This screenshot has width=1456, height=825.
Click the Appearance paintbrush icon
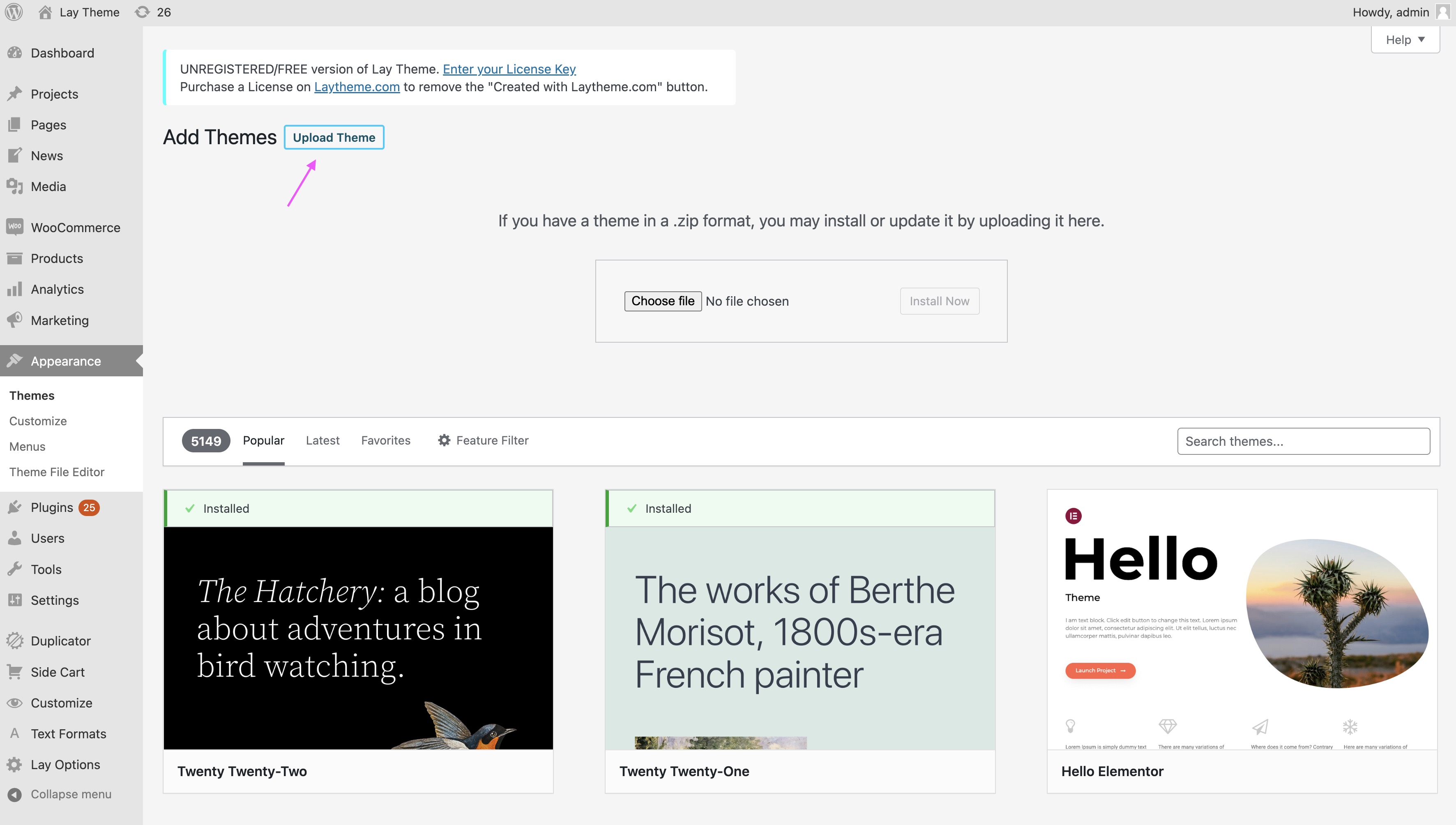click(x=15, y=361)
